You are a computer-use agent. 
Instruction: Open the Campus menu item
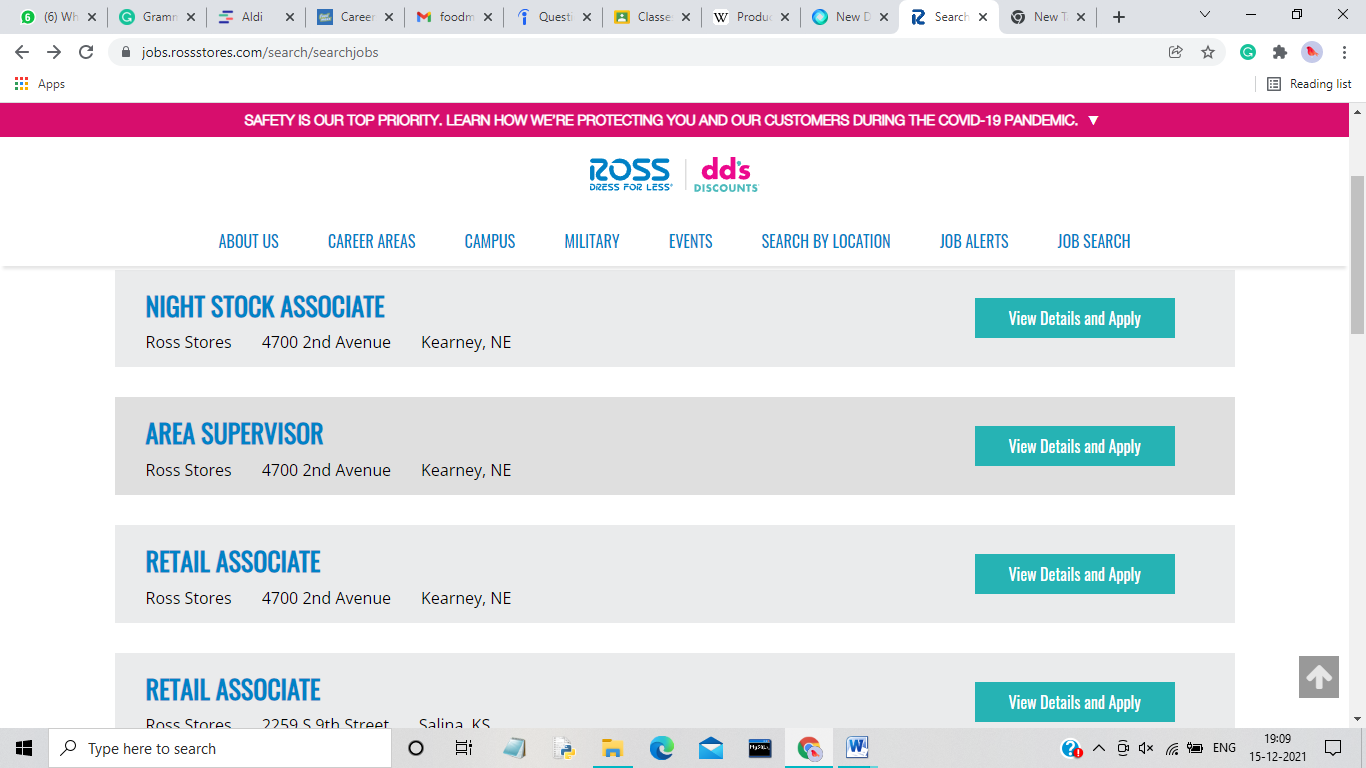point(490,241)
